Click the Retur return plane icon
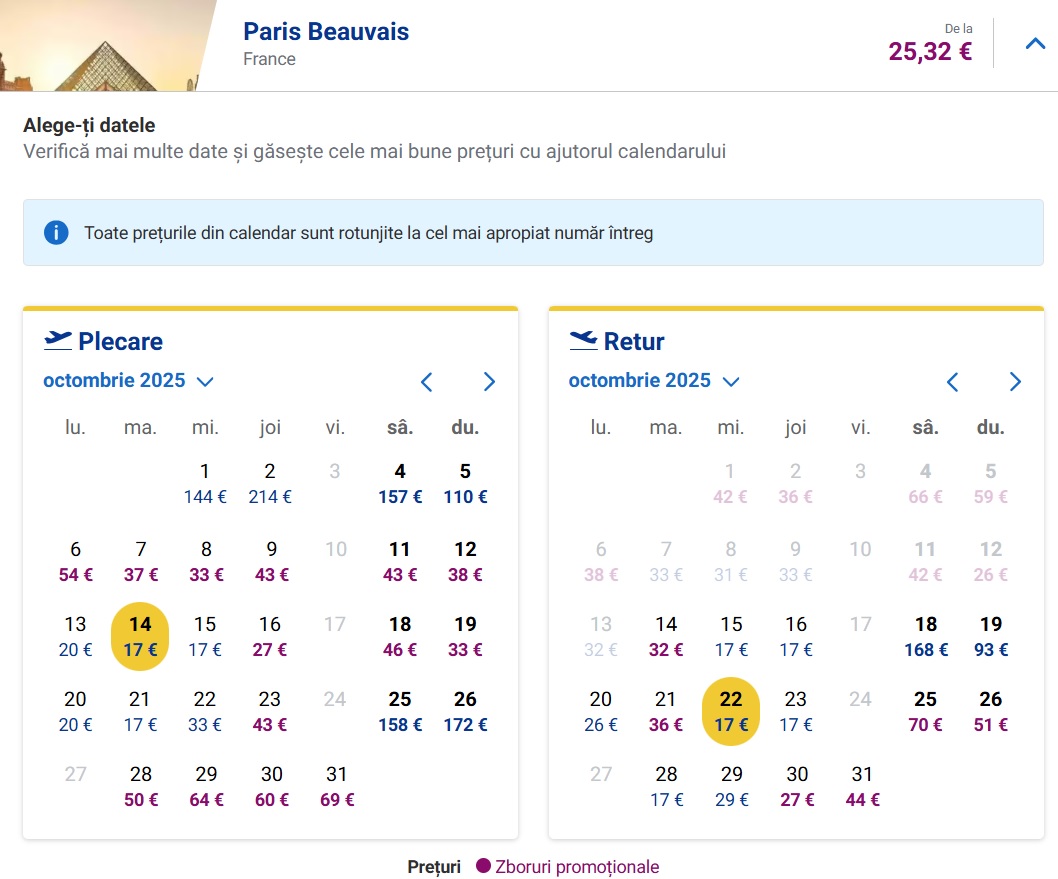Viewport: 1058px width, 879px height. pos(583,340)
